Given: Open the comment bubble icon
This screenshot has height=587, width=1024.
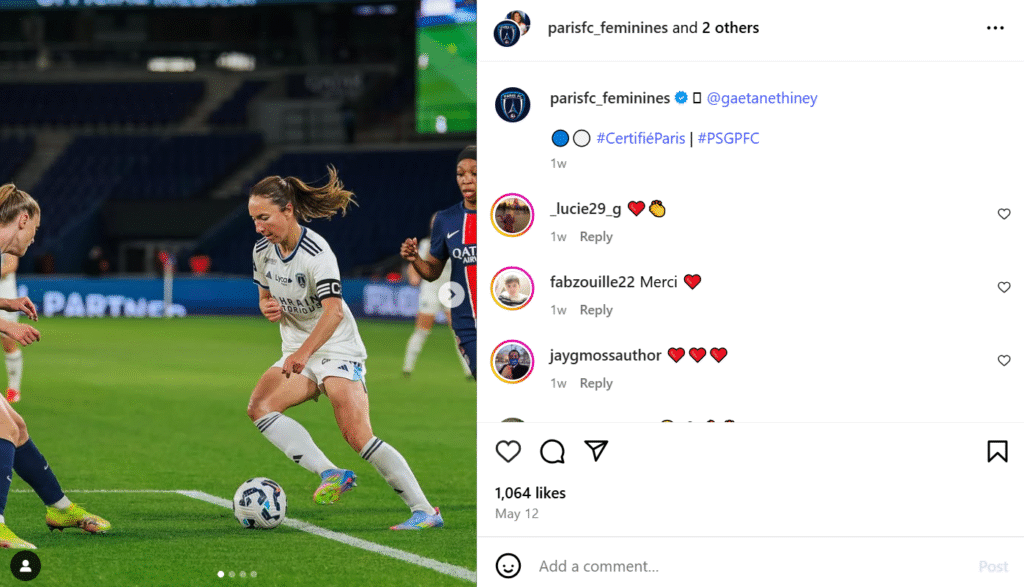Looking at the screenshot, I should click(x=552, y=451).
